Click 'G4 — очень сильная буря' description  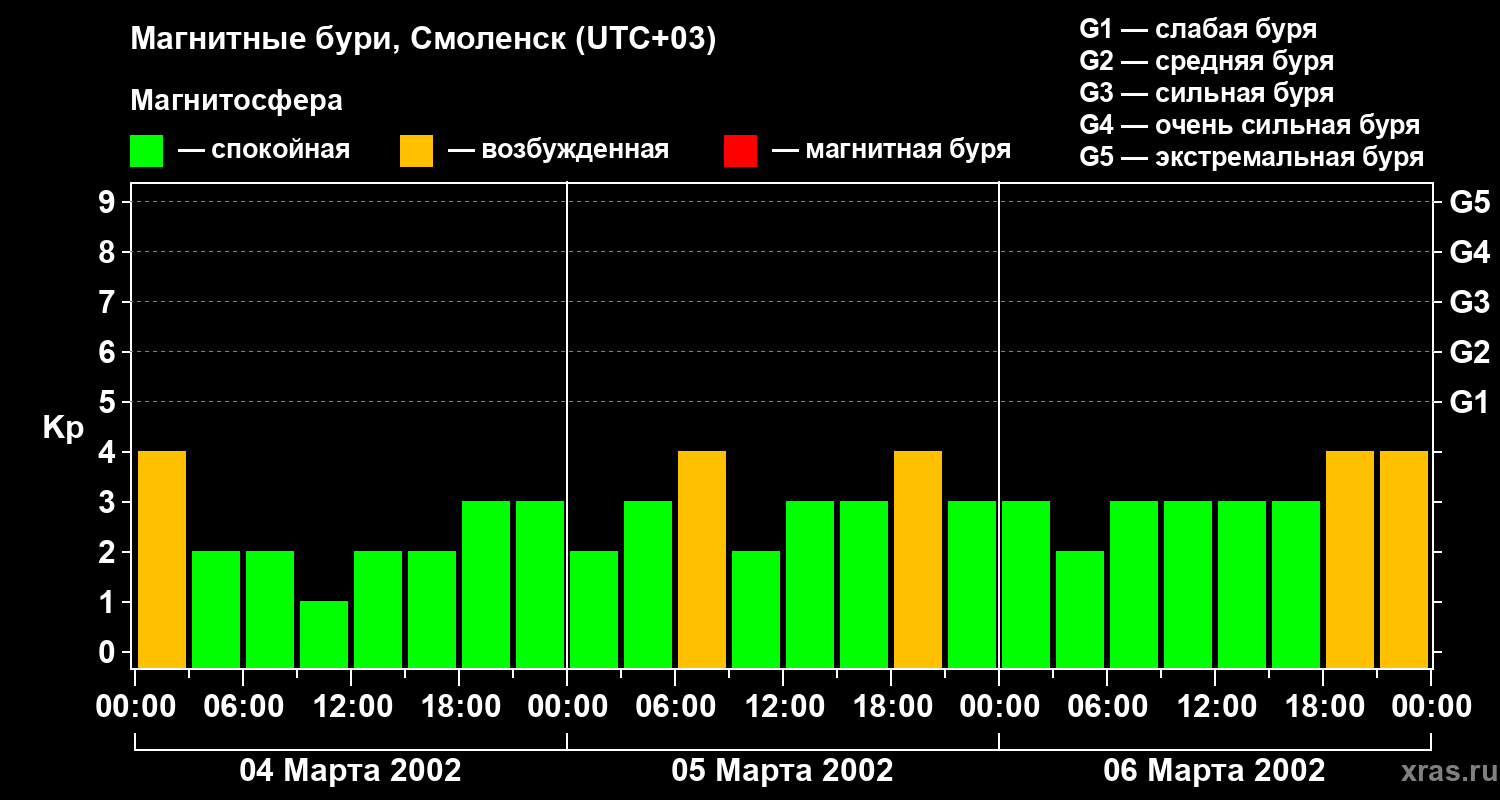pyautogui.click(x=1249, y=125)
